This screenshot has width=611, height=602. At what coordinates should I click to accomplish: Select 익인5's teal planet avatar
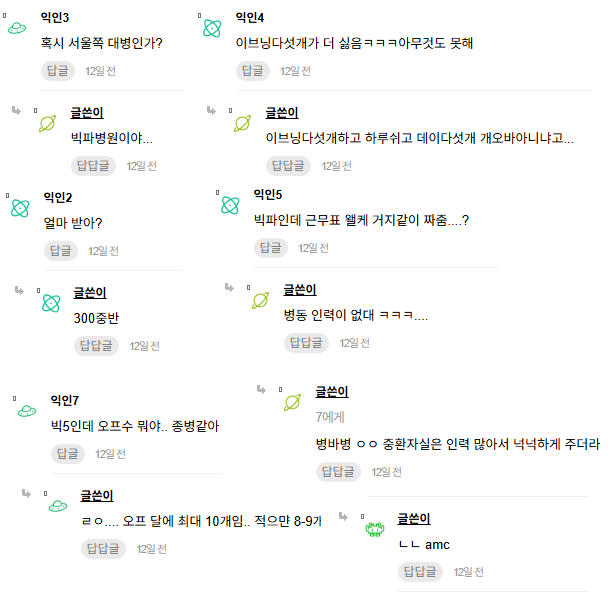click(x=230, y=204)
